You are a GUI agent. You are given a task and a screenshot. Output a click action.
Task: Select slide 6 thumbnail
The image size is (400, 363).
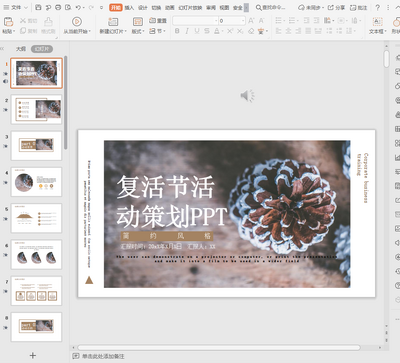click(36, 255)
